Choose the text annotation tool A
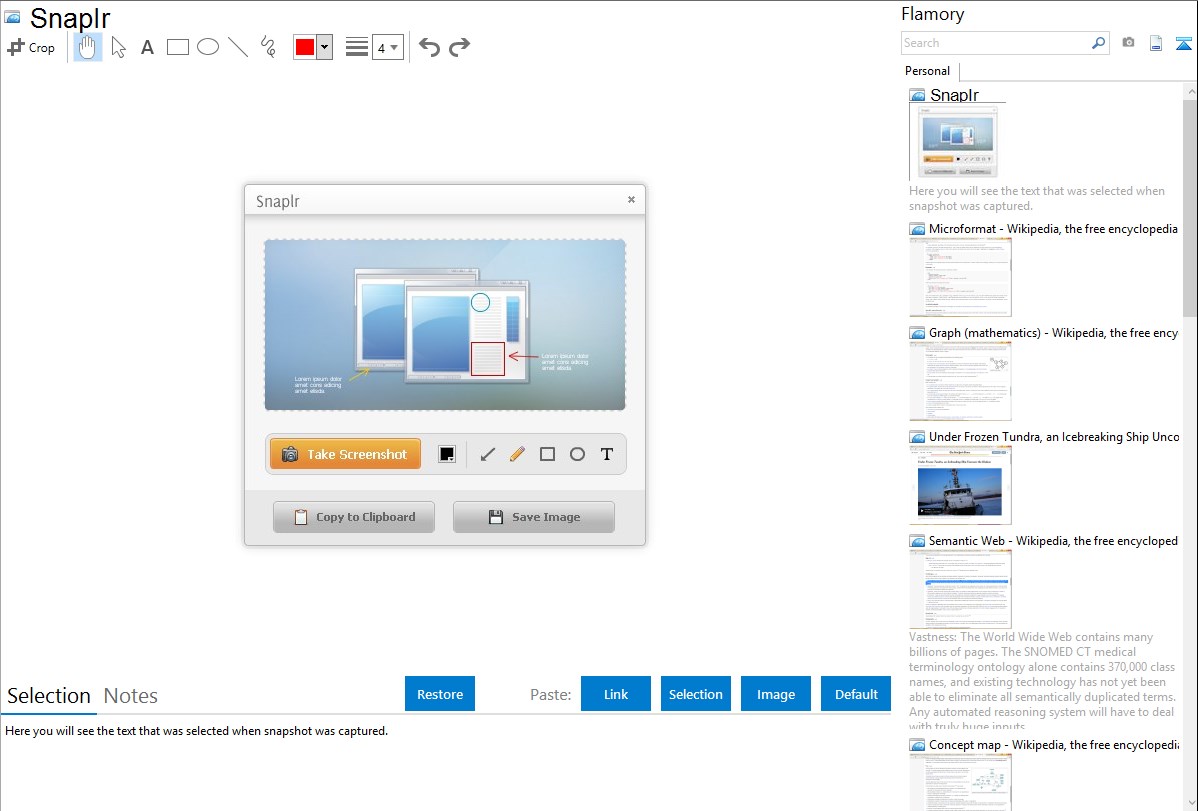Screen dimensions: 1198x811 147,47
